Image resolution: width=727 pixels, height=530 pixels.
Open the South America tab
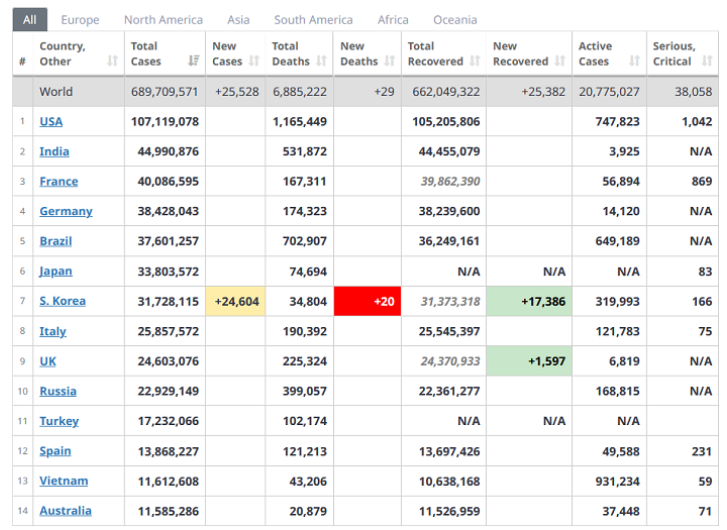(313, 19)
